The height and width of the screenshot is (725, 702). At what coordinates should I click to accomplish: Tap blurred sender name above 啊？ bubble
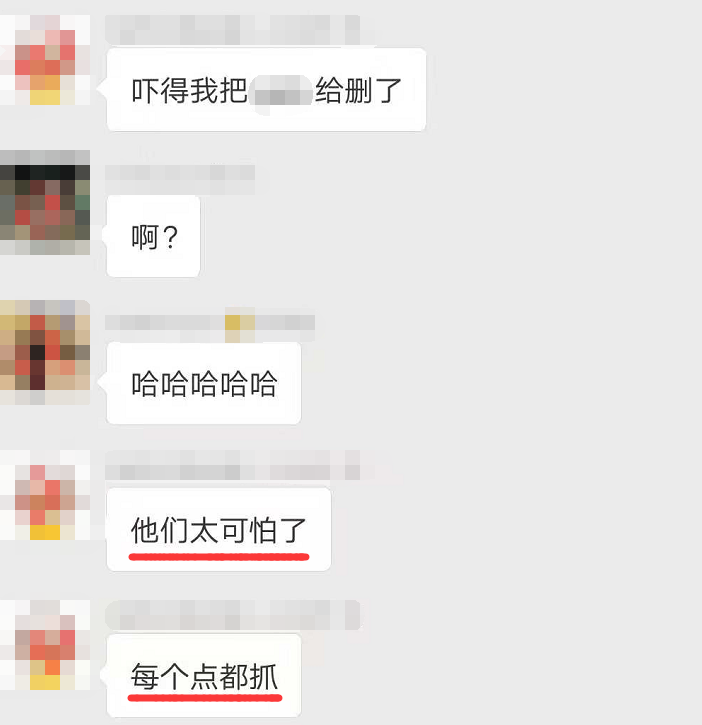180,179
